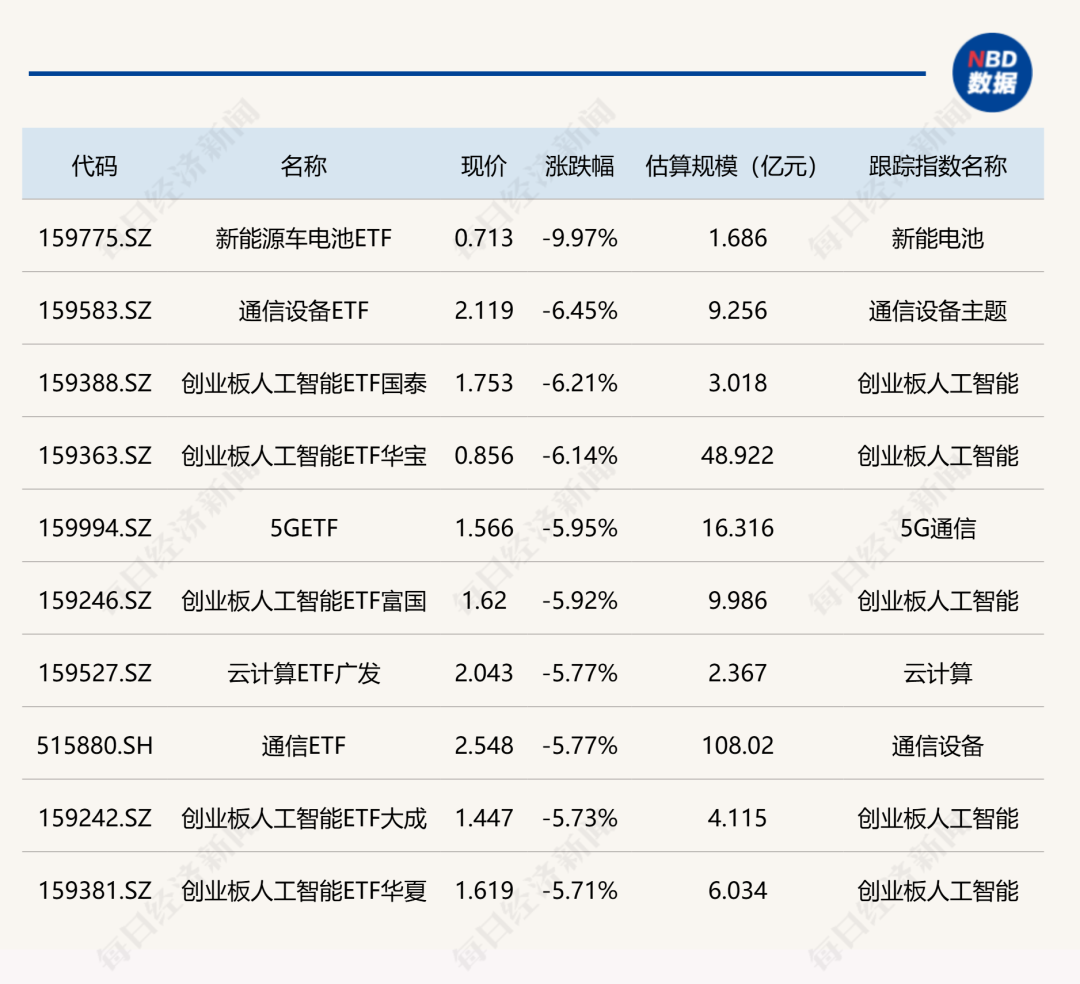Click the name 创业板人工智能ETF华夏
The height and width of the screenshot is (984, 1080).
[304, 890]
